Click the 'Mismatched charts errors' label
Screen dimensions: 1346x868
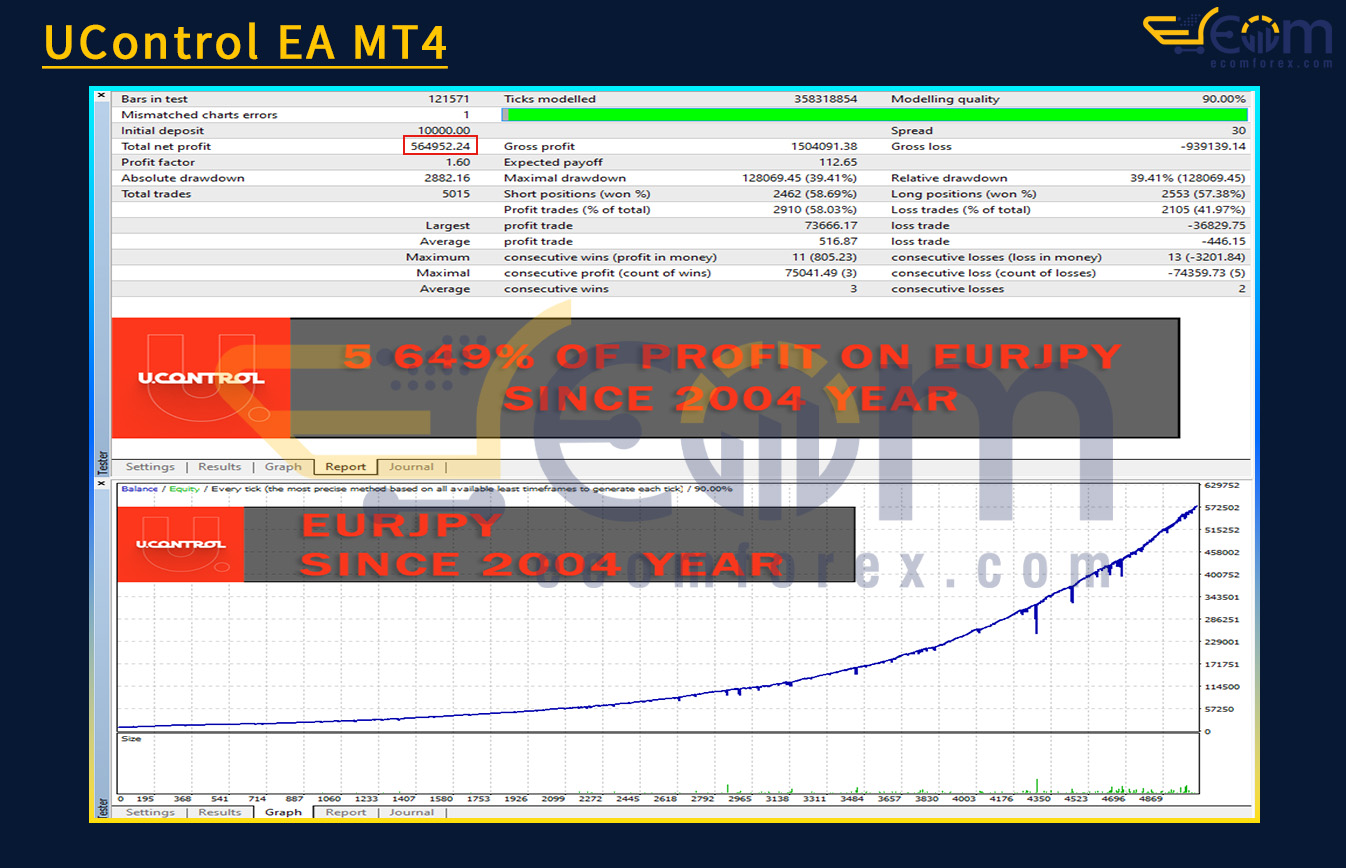[x=199, y=115]
